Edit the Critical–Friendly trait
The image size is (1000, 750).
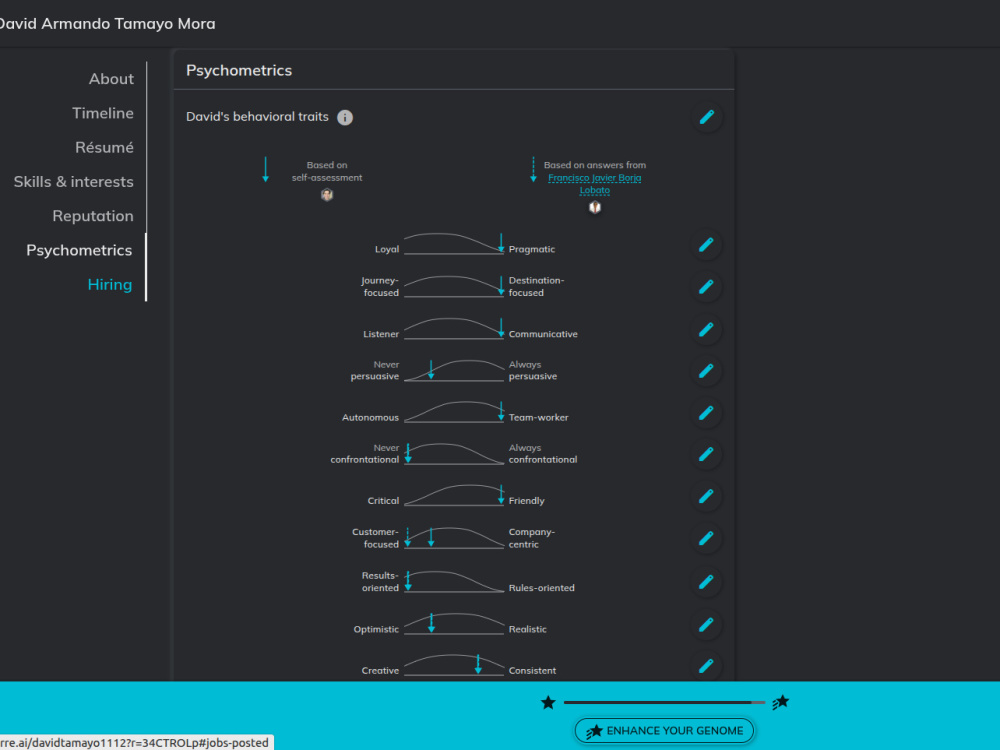coord(706,496)
